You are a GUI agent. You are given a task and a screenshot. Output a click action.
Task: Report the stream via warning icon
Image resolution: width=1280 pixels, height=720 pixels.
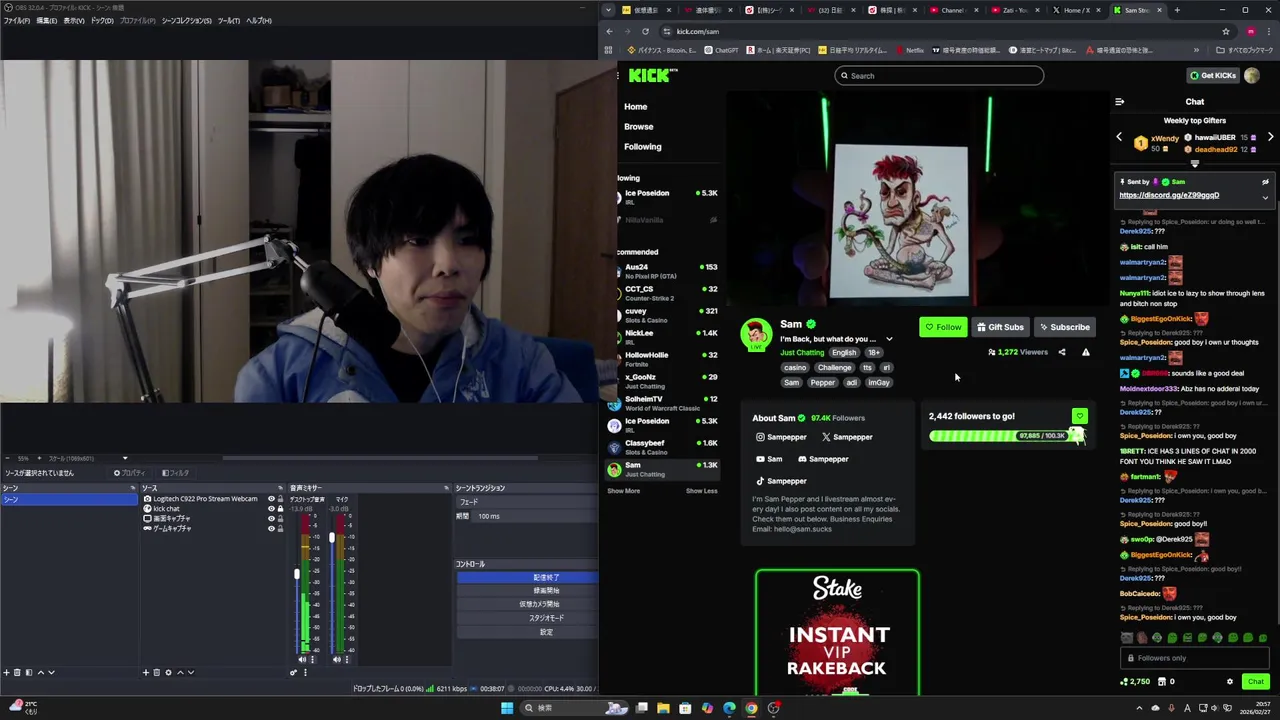[1085, 352]
